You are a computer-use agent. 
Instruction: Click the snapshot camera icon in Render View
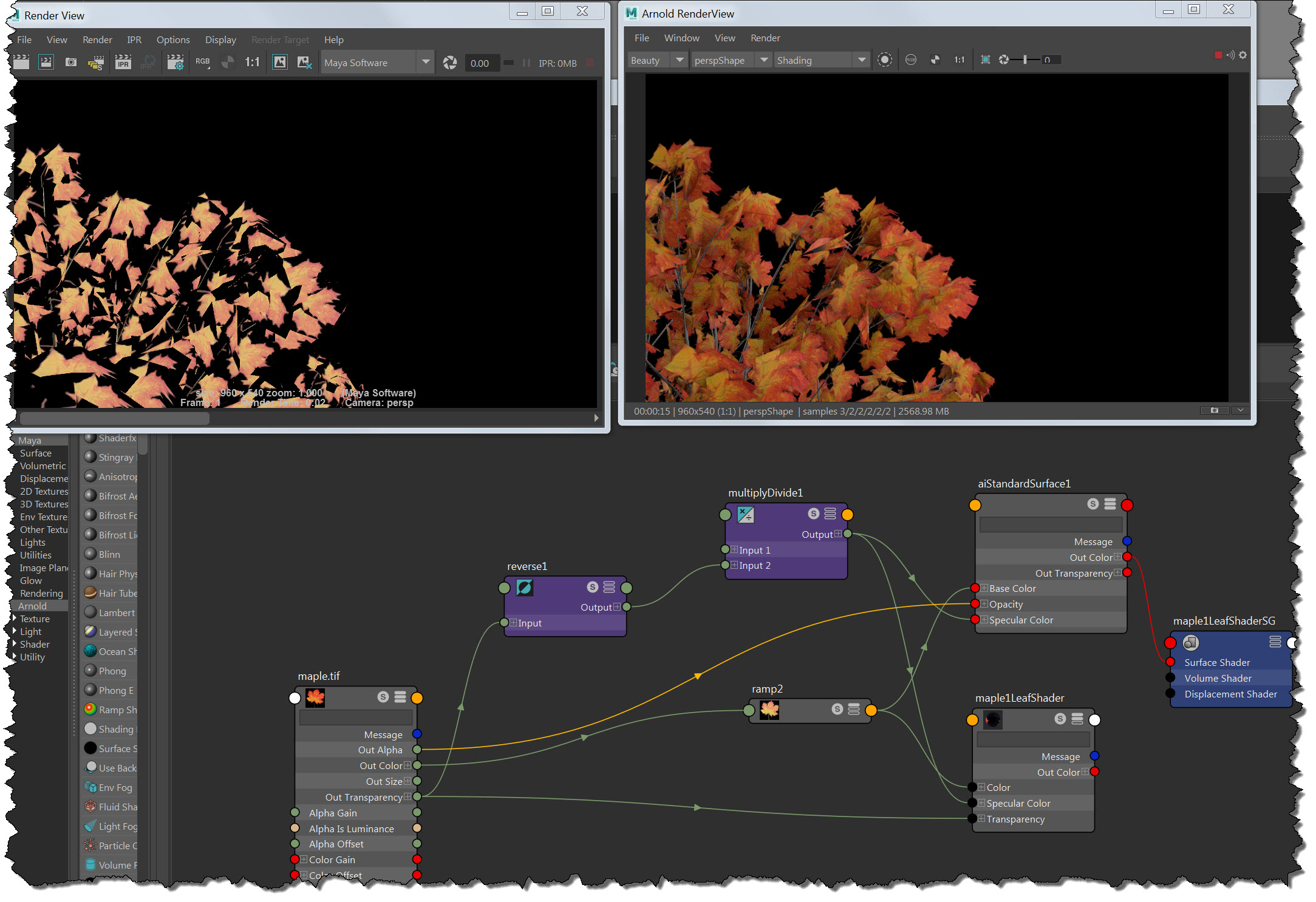(x=71, y=63)
